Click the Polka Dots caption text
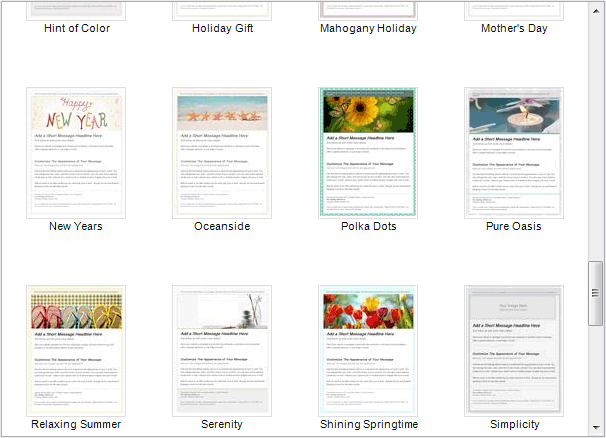The width and height of the screenshot is (606, 438). pos(368,226)
